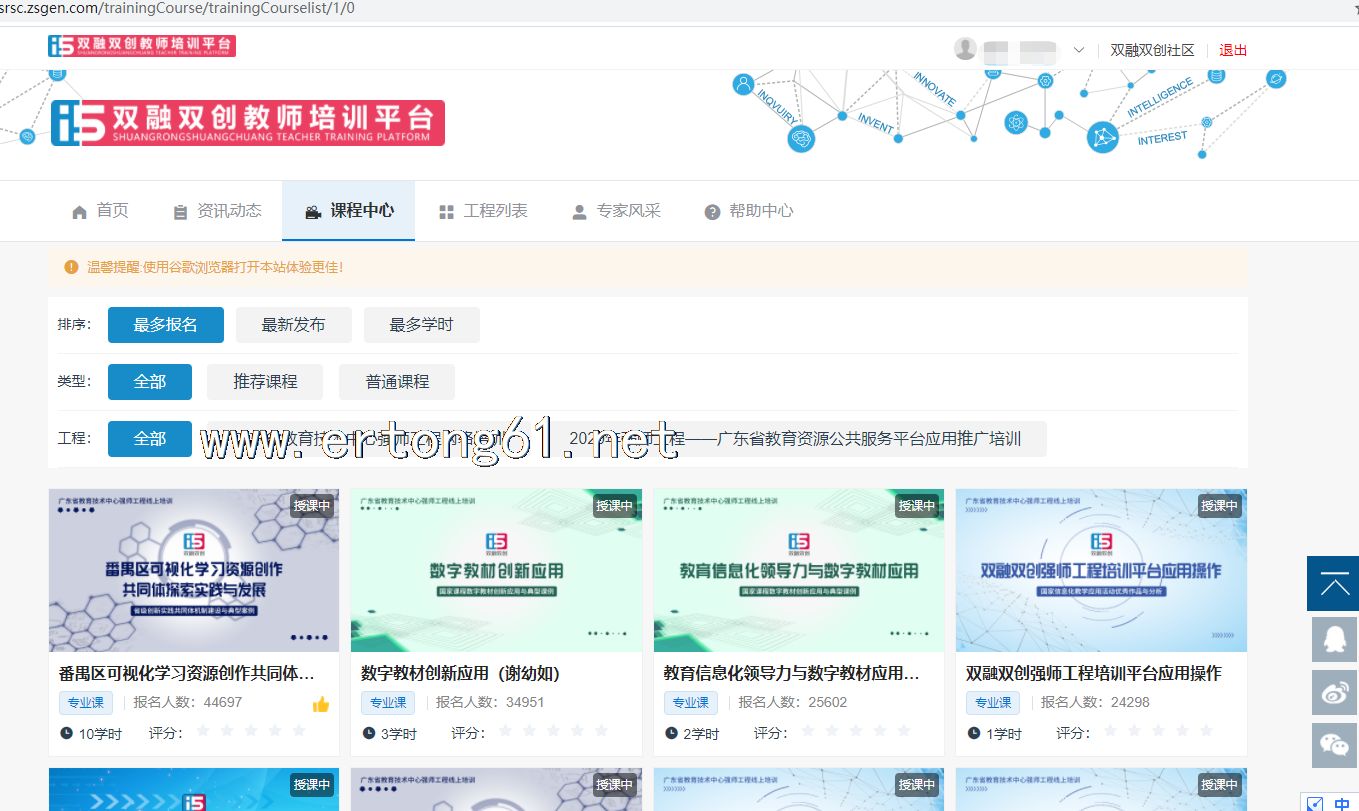Expand the user account dropdown arrow
This screenshot has width=1359, height=811.
(x=1079, y=50)
